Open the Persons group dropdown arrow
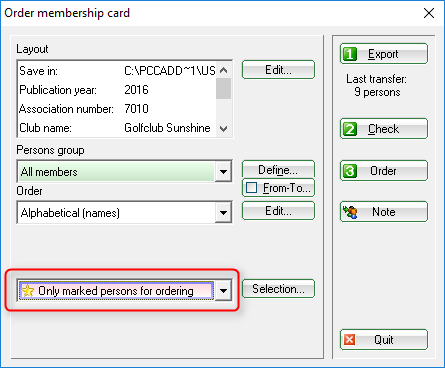445x368 pixels. point(223,172)
